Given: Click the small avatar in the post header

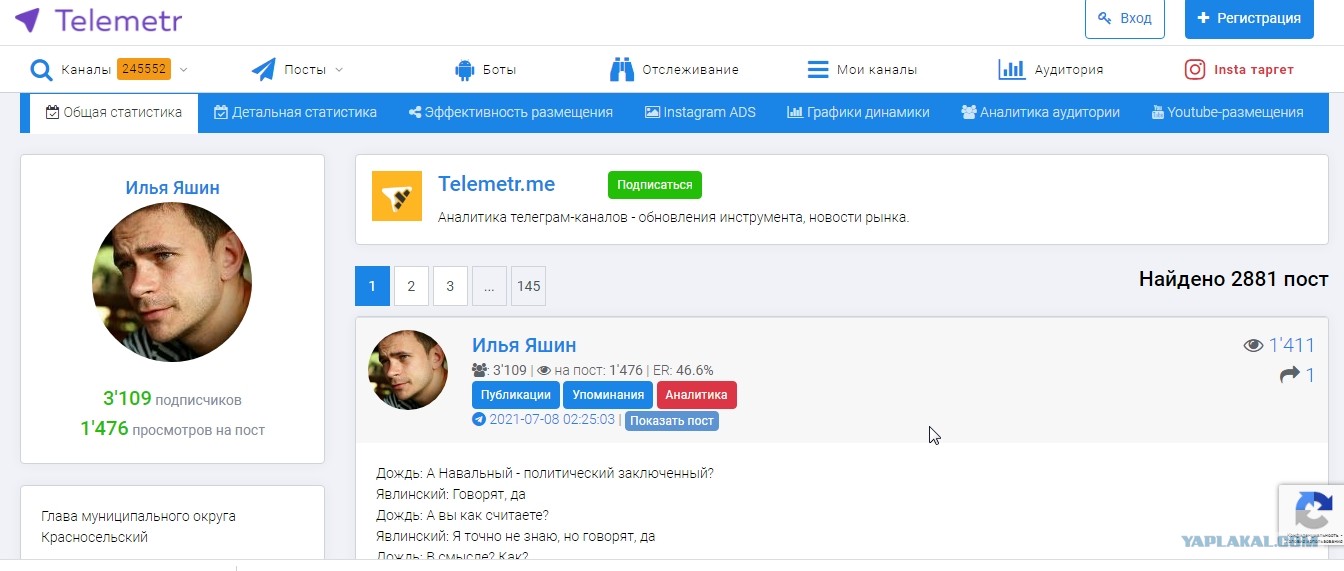Looking at the screenshot, I should coord(408,370).
